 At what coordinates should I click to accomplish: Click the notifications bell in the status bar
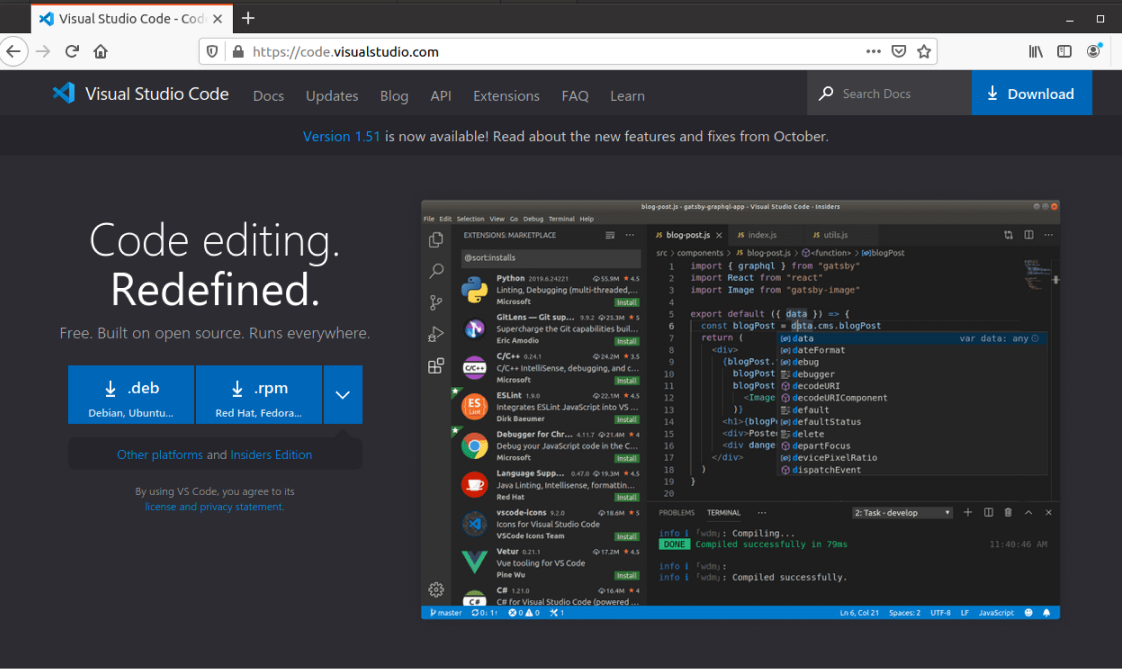point(1046,612)
